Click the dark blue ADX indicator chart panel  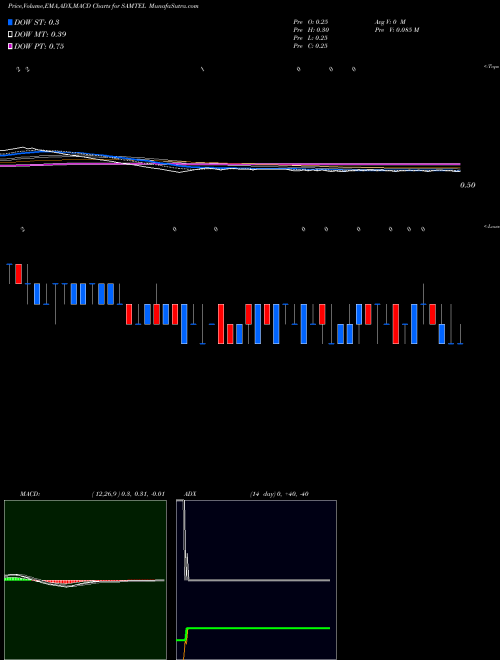256,580
